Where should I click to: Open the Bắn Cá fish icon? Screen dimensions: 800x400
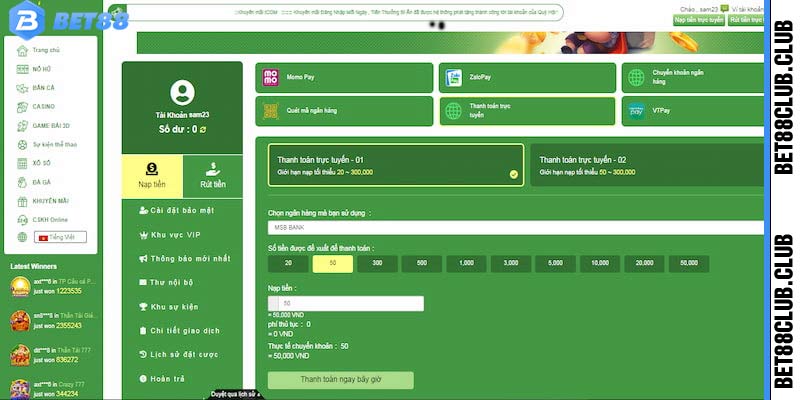[x=22, y=88]
